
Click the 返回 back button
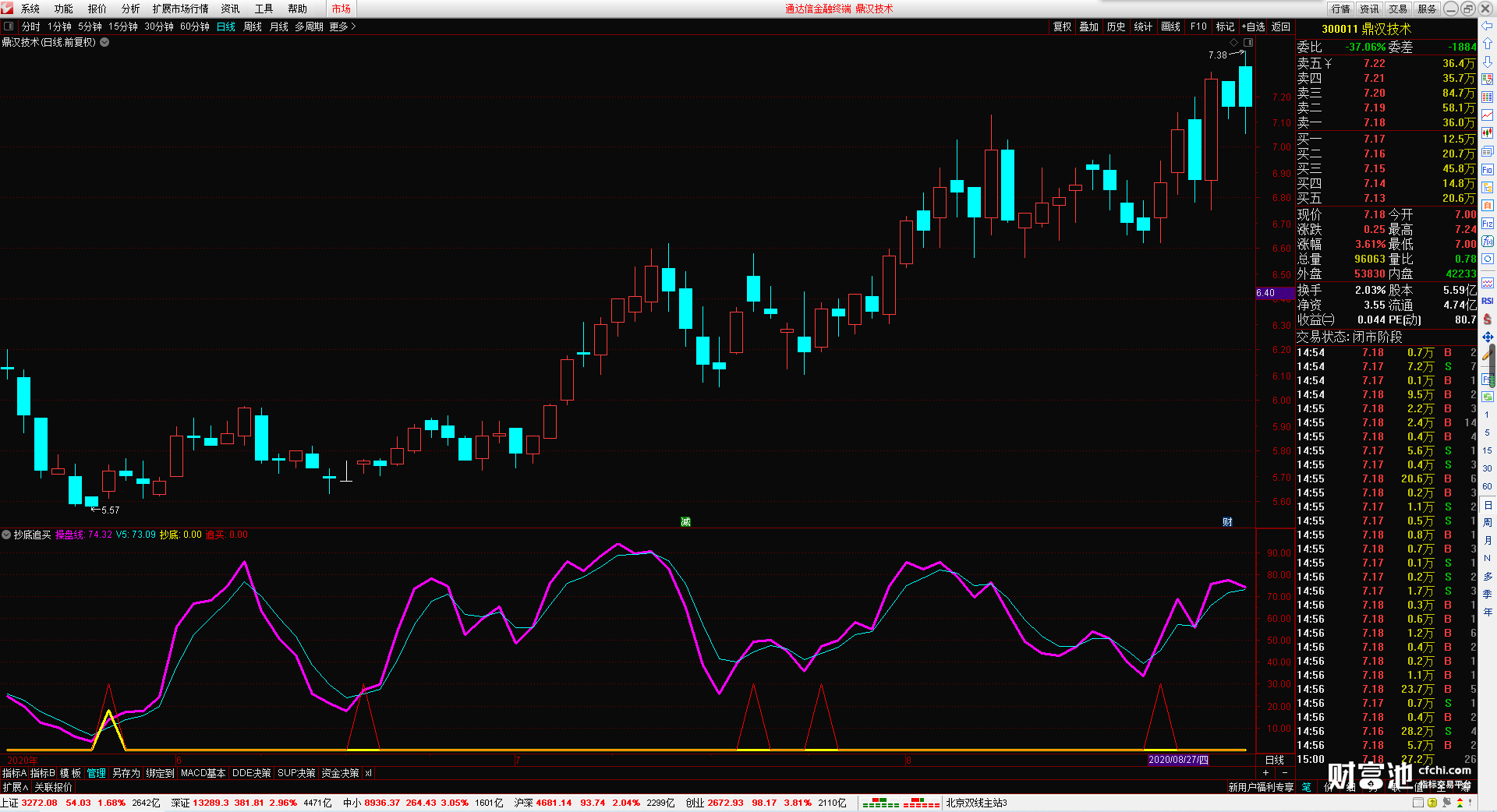[1281, 26]
